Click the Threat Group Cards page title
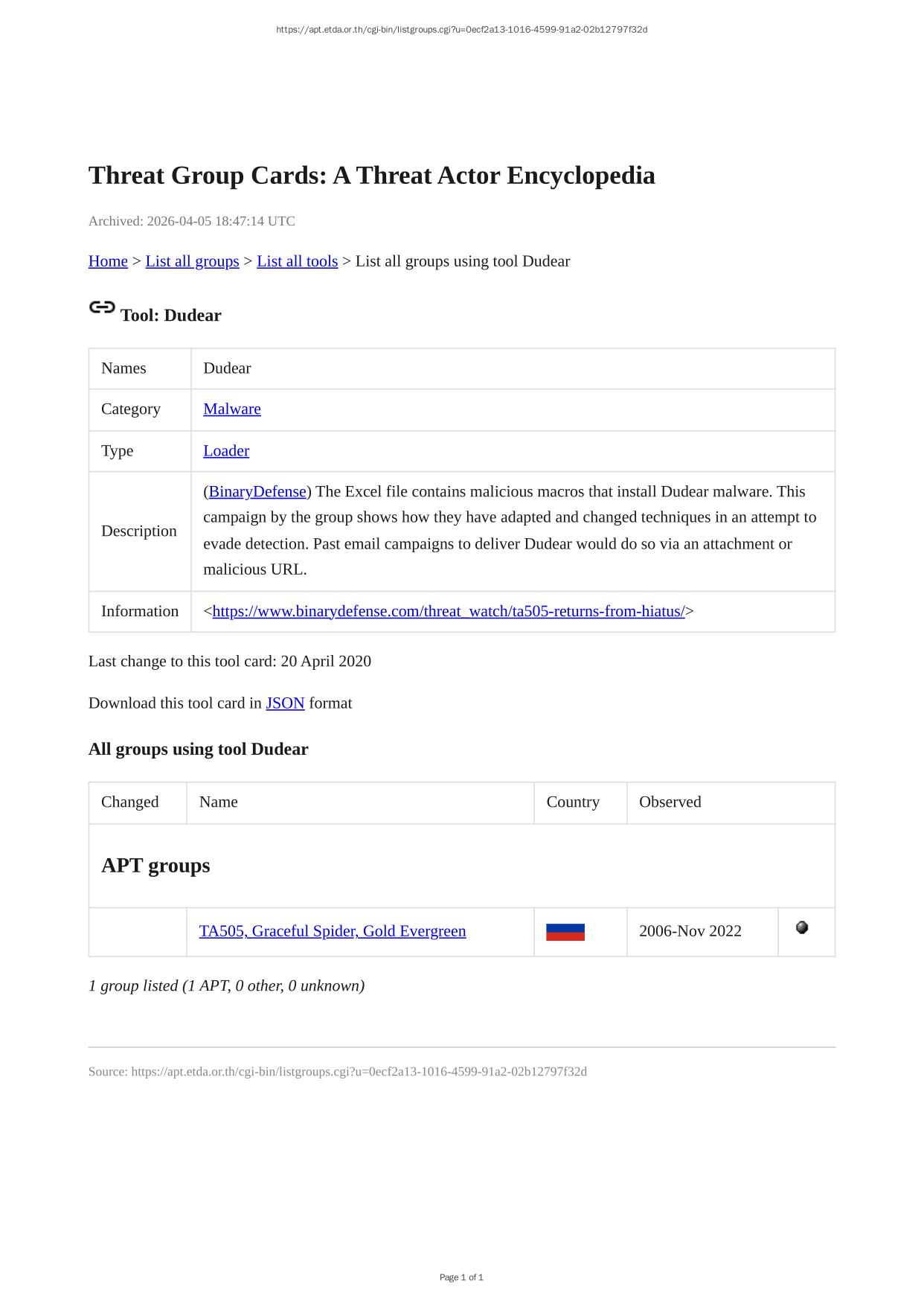Screen dimensions: 924x1307 371,176
